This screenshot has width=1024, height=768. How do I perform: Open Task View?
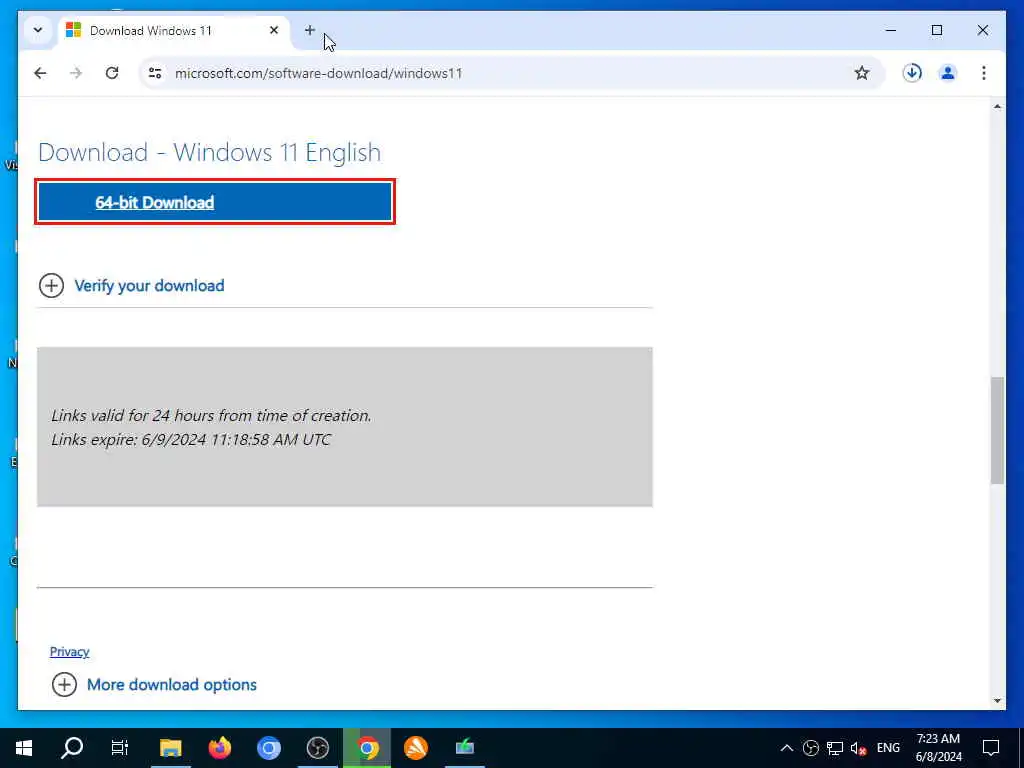[x=120, y=748]
